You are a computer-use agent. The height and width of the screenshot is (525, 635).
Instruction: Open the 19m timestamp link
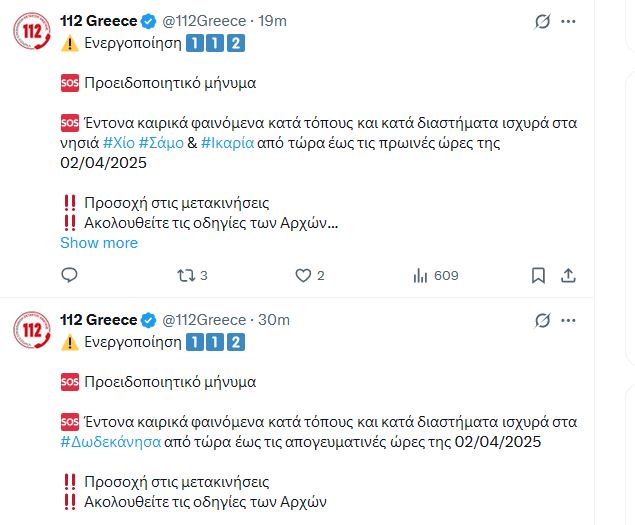pos(272,21)
